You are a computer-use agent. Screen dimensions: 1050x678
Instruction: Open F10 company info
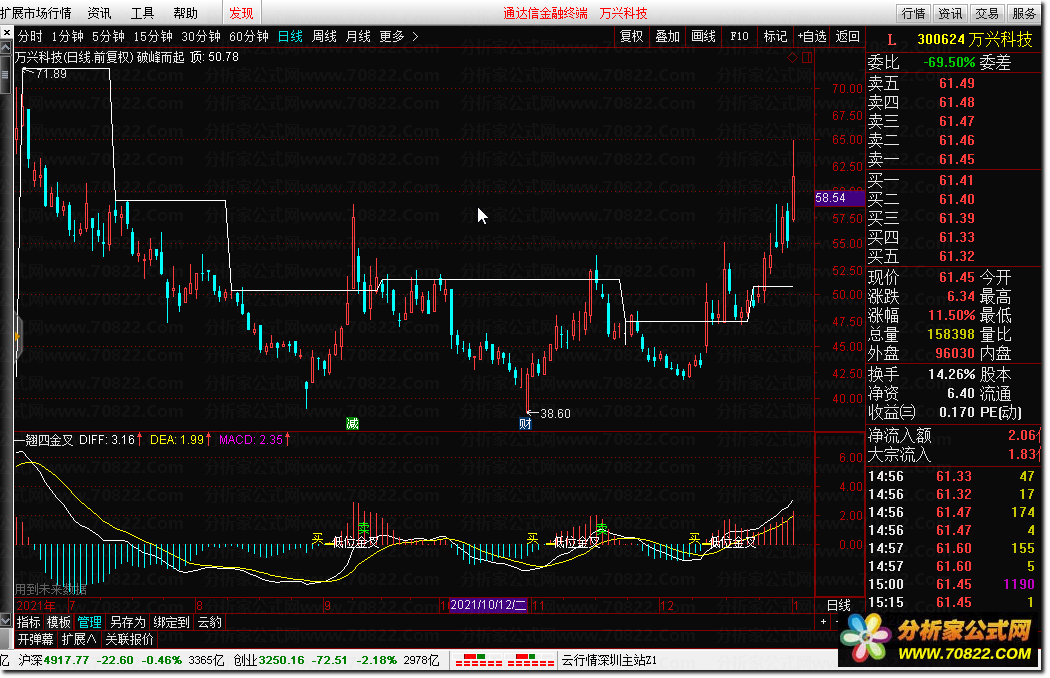pos(739,37)
